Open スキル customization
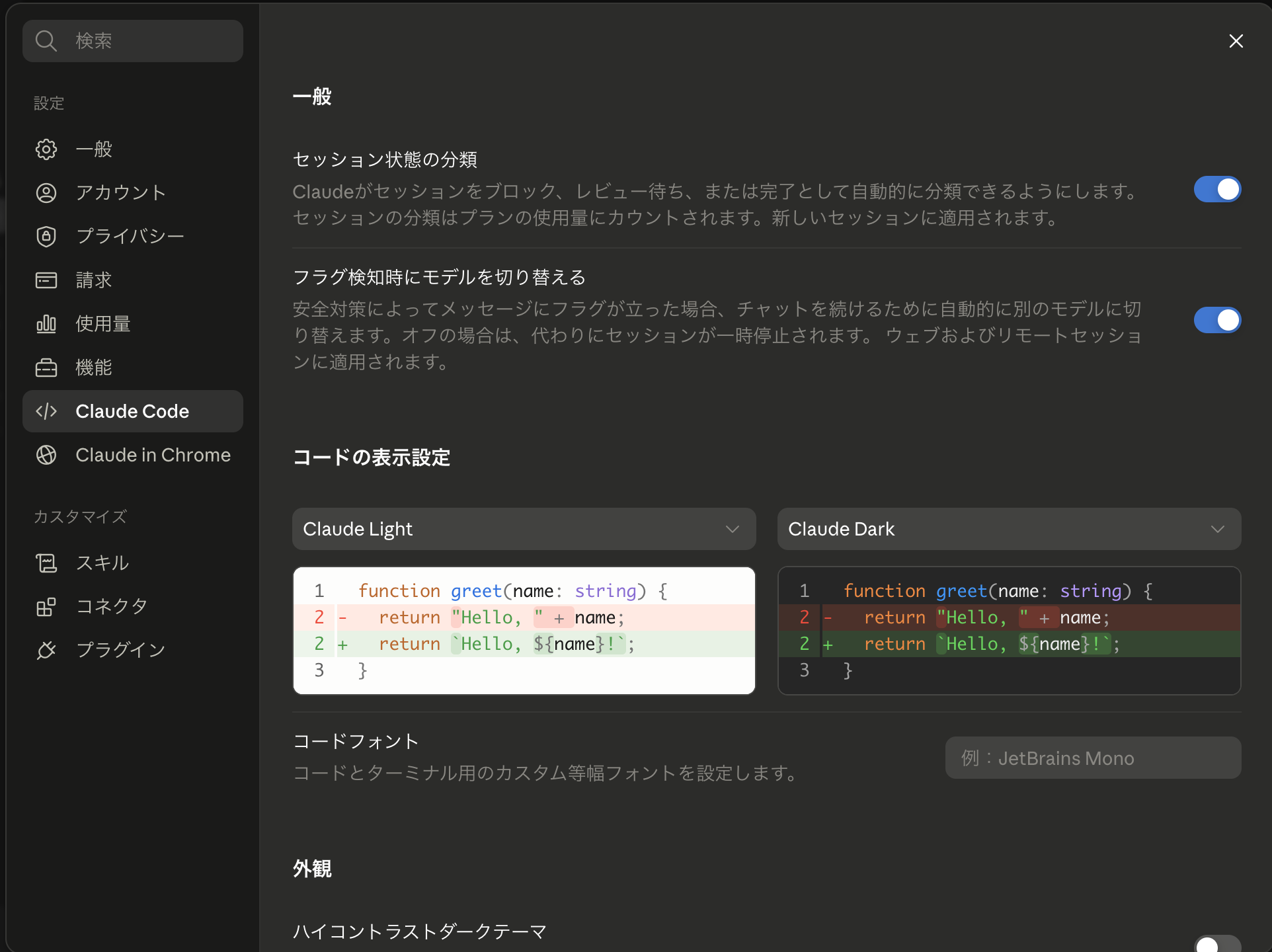The image size is (1272, 952). [x=133, y=563]
